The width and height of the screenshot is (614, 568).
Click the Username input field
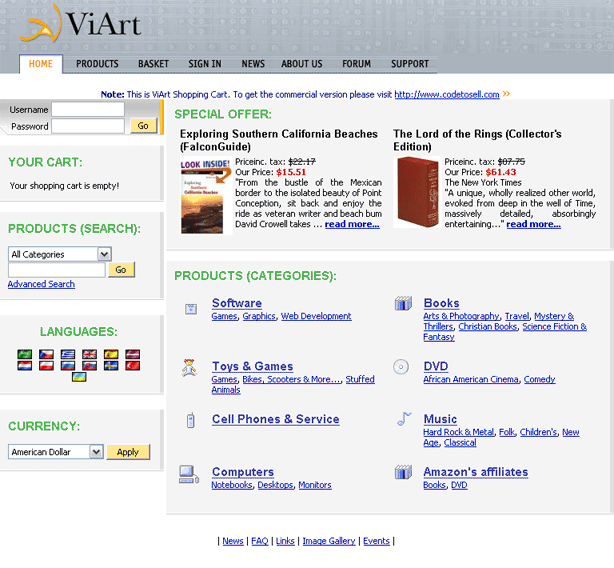pyautogui.click(x=88, y=110)
